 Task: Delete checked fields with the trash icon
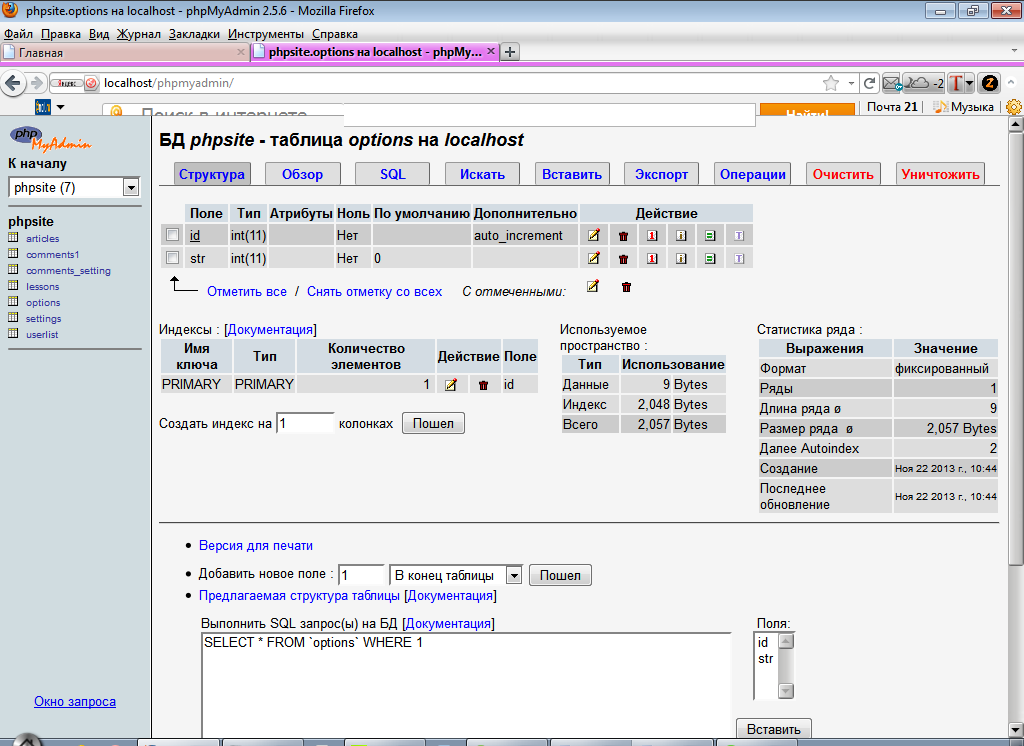coord(626,287)
